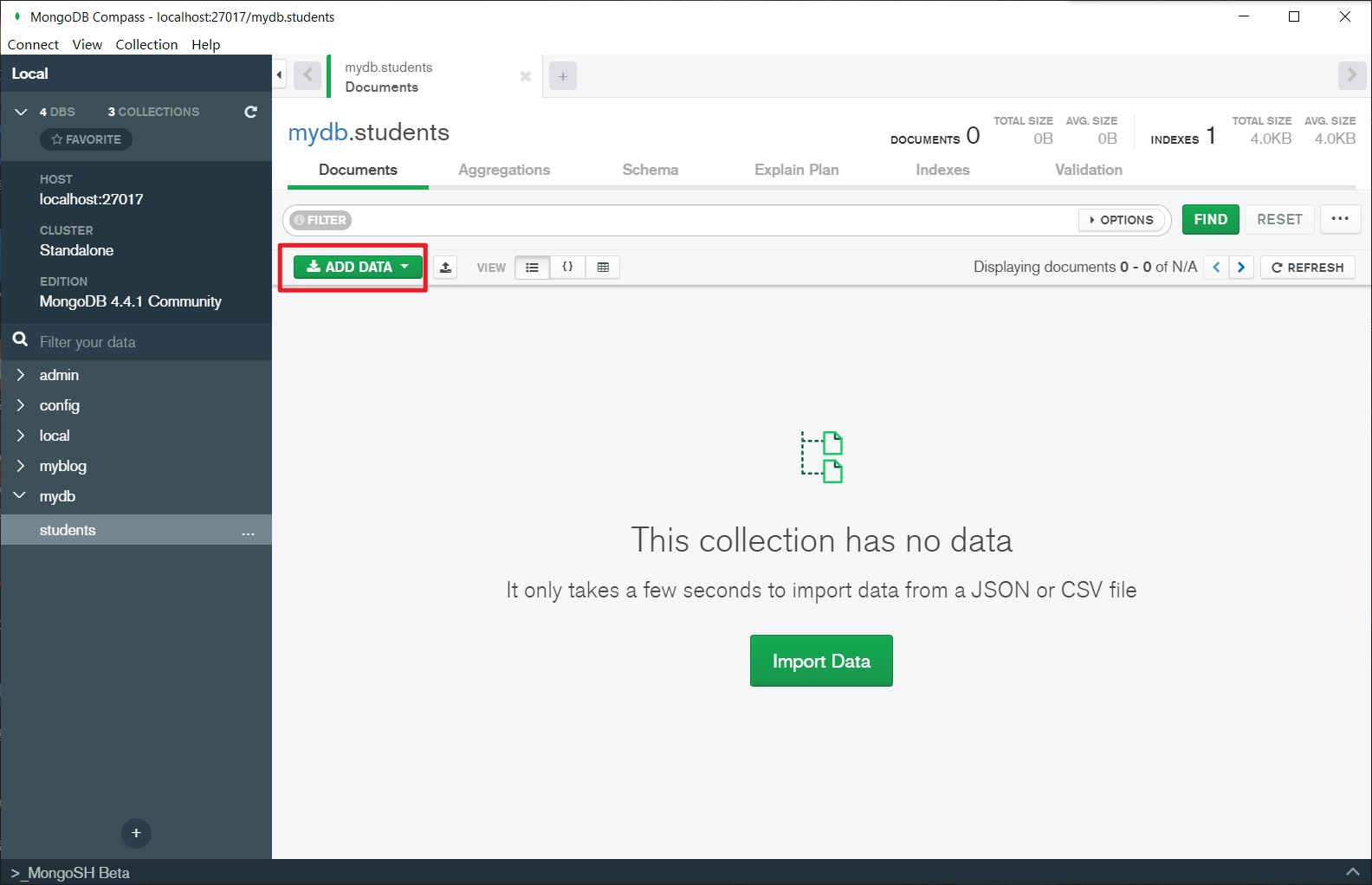The width and height of the screenshot is (1372, 885).
Task: Click the localhost:27017 host text
Action: pyautogui.click(x=91, y=199)
